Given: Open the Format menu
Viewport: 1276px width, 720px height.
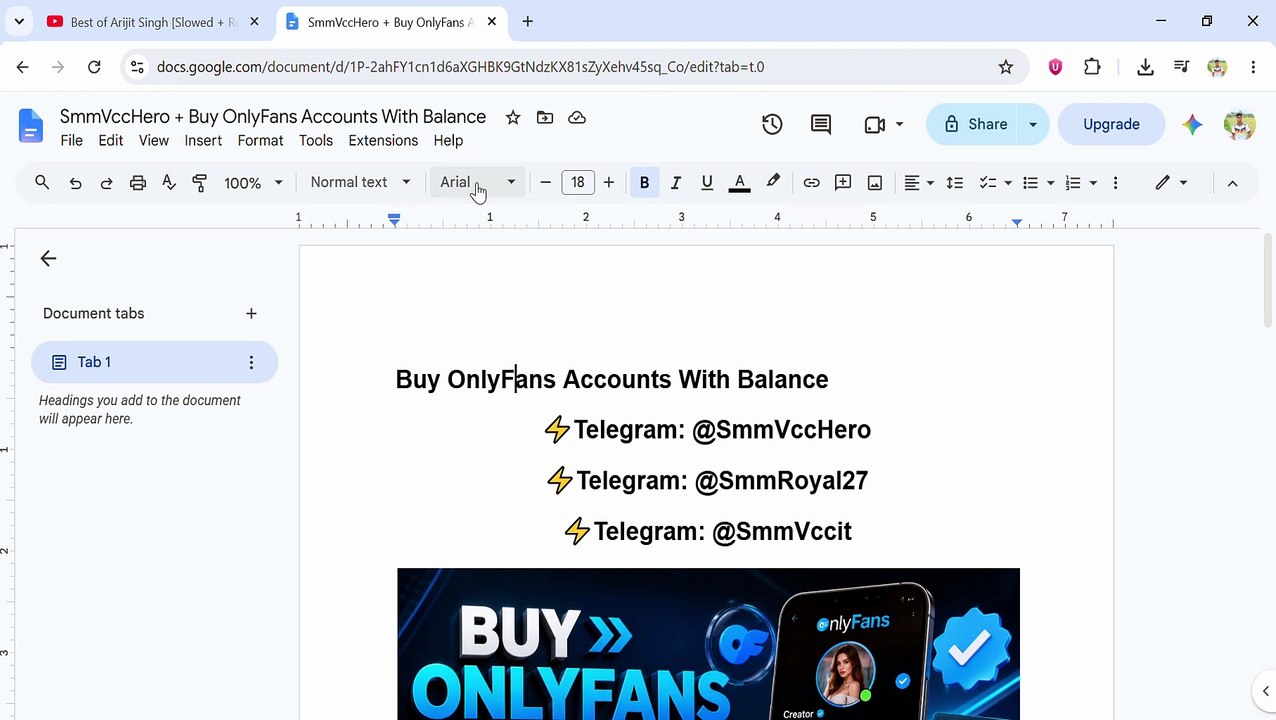Looking at the screenshot, I should [260, 141].
